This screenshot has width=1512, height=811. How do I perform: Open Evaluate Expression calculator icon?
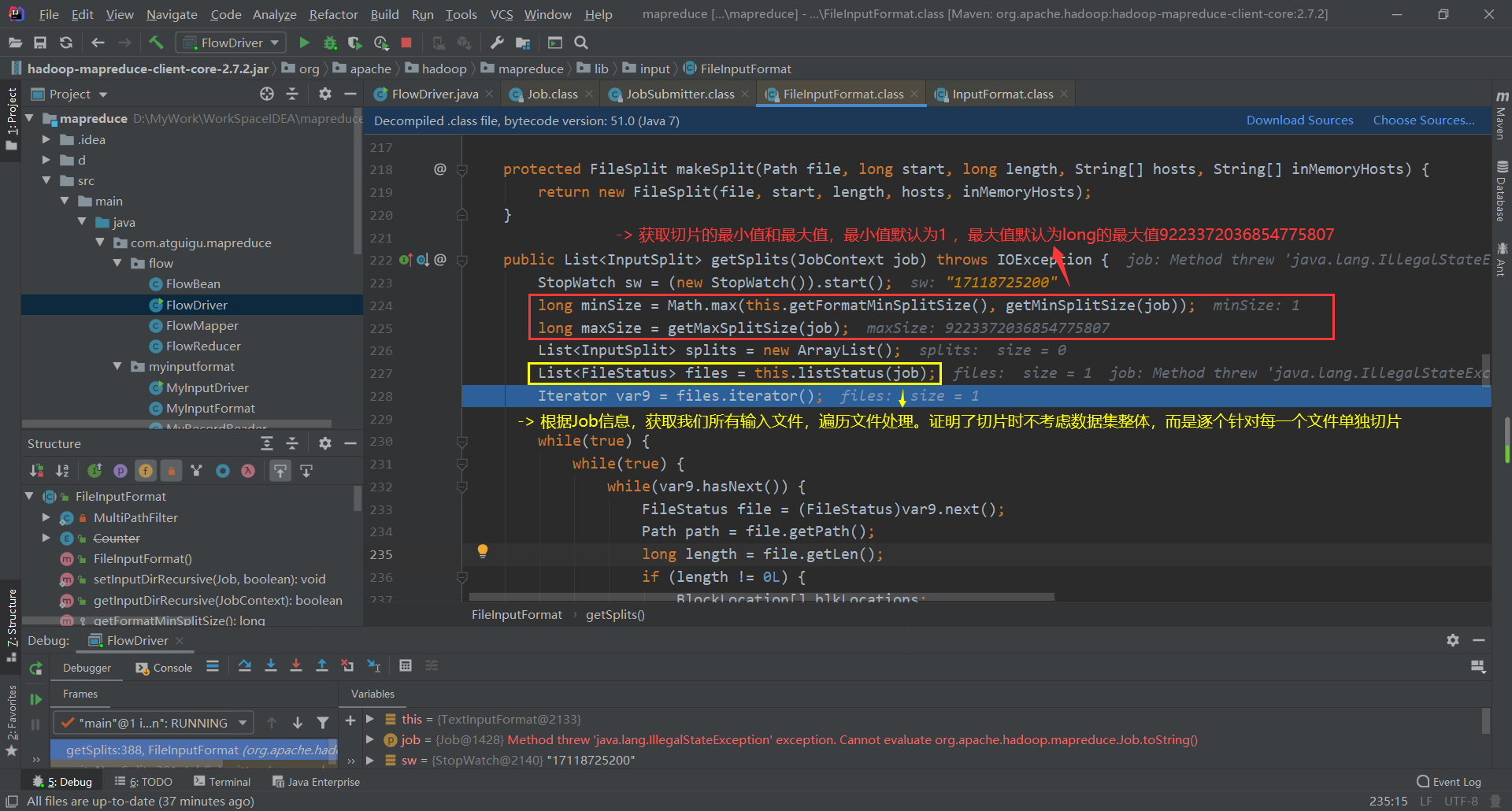[406, 665]
